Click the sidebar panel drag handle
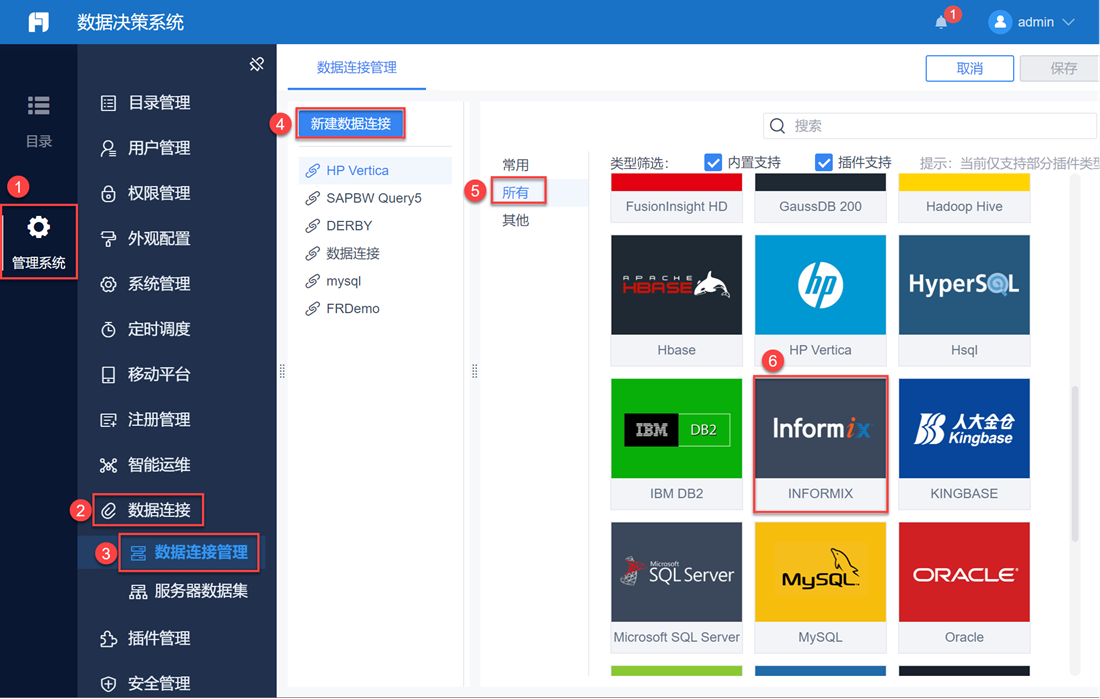 (282, 371)
